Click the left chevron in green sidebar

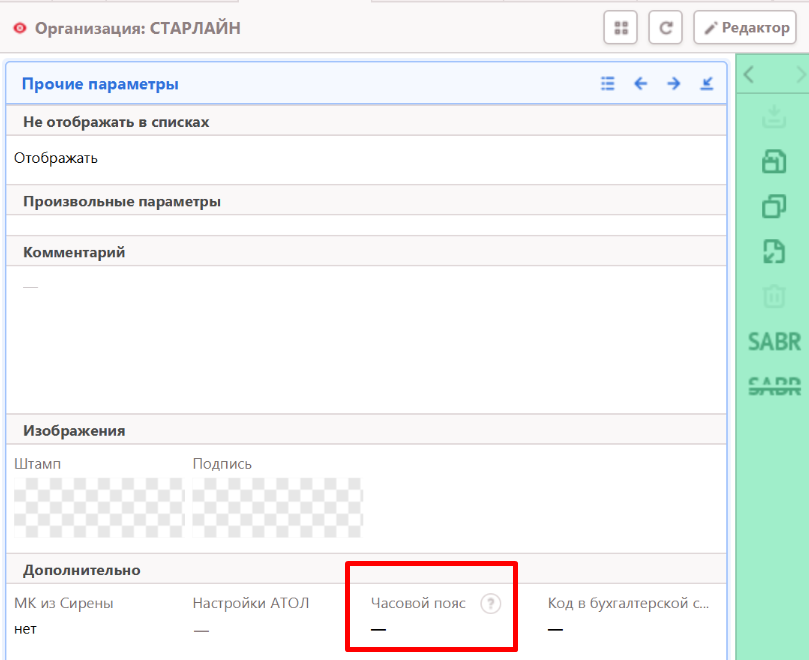(x=749, y=75)
